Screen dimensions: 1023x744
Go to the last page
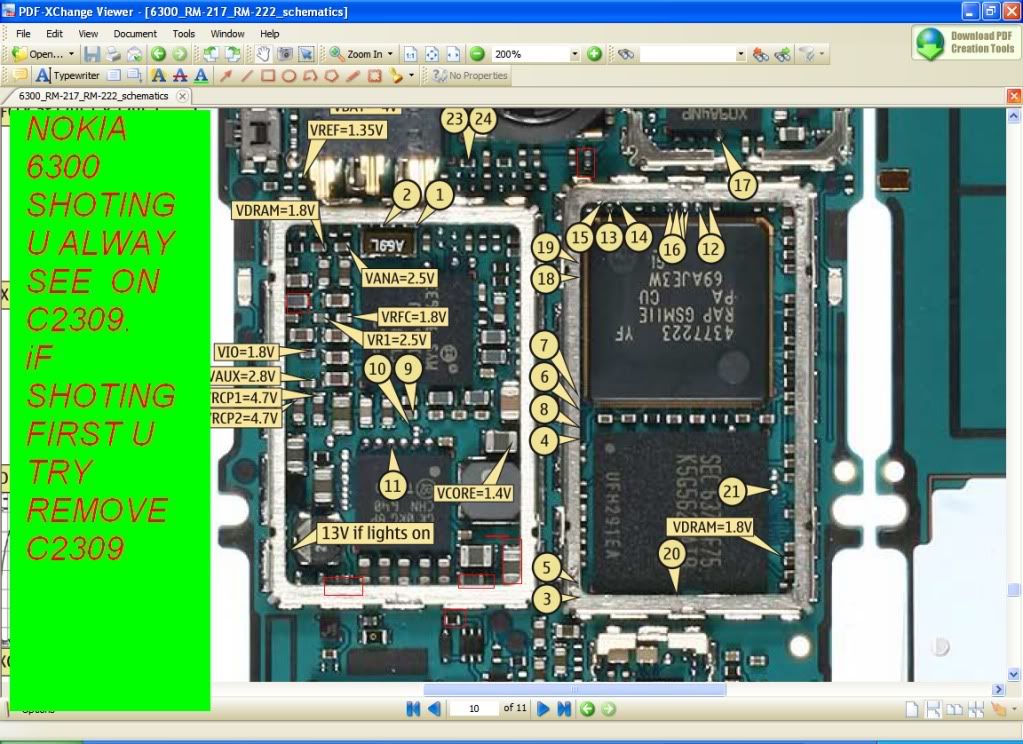tap(564, 709)
